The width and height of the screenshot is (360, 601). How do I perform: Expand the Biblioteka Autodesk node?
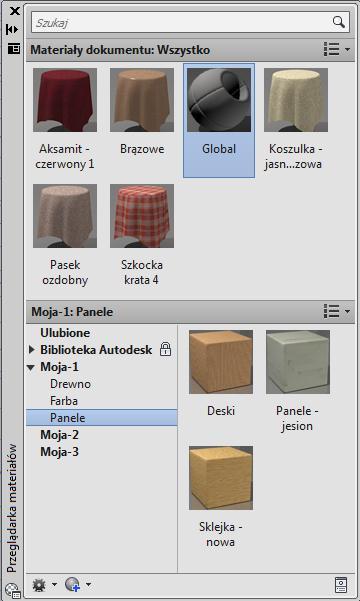click(x=32, y=350)
